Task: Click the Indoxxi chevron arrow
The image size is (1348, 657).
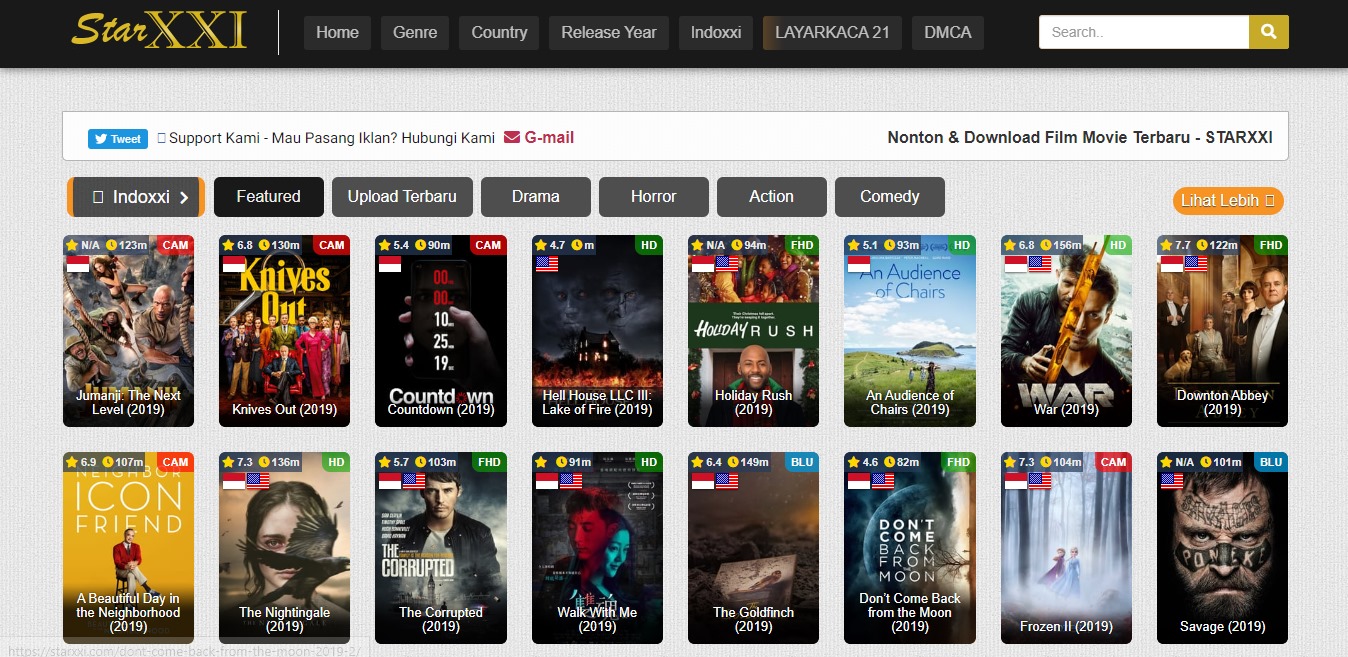Action: click(x=184, y=198)
